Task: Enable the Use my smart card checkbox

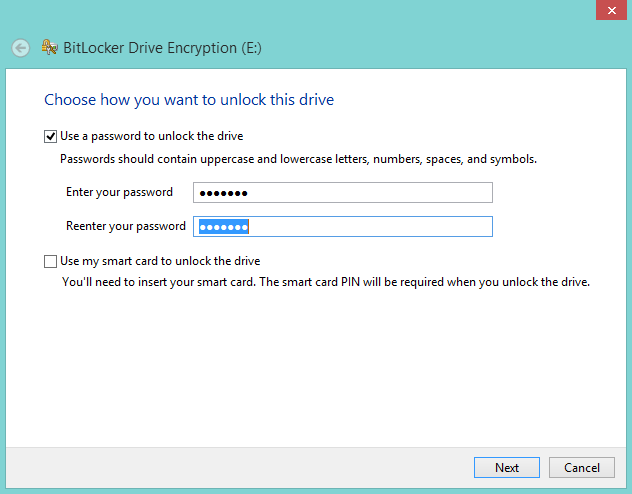Action: (50, 262)
